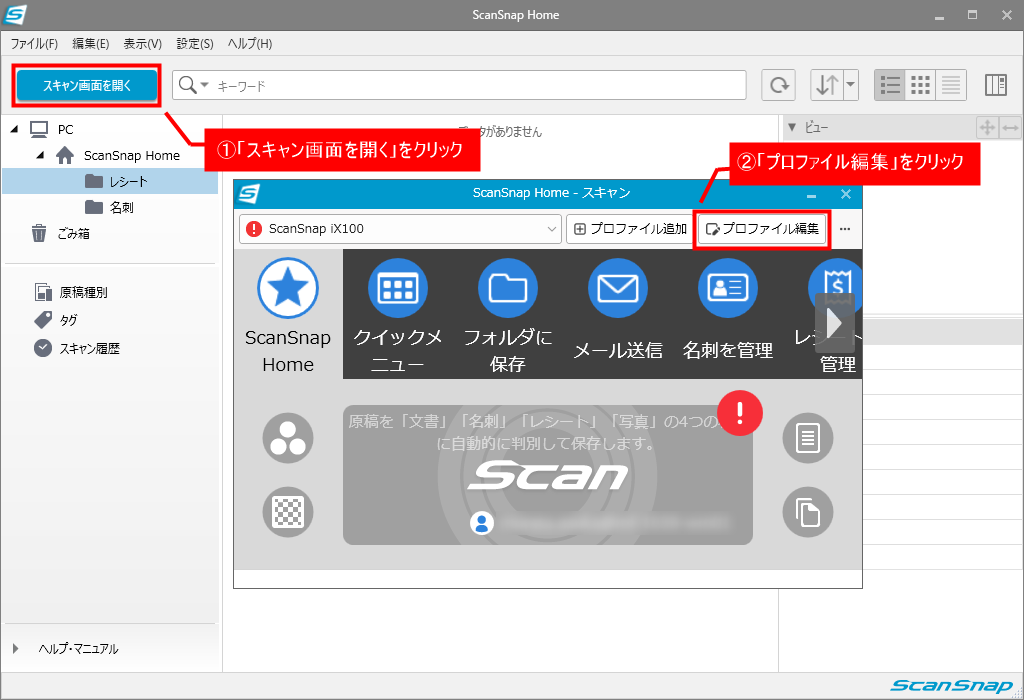
Task: Click the PC computer icon in tree
Action: pos(39,129)
